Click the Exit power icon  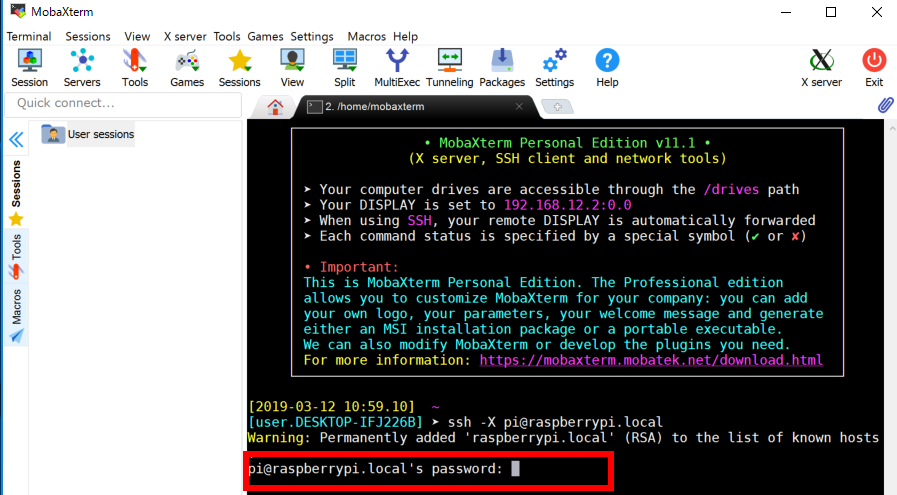pyautogui.click(x=874, y=68)
